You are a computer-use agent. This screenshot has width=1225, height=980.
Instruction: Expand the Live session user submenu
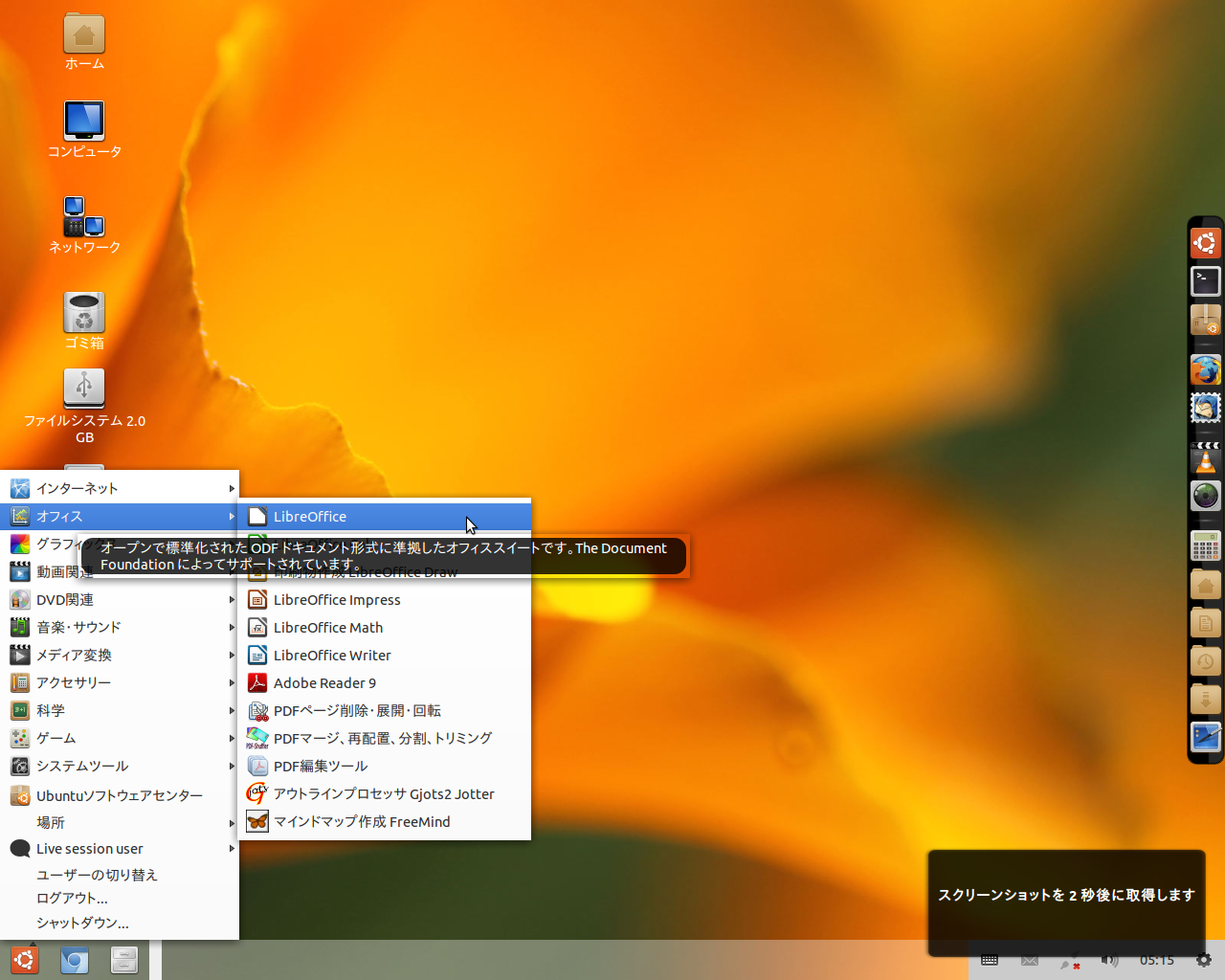click(x=120, y=849)
